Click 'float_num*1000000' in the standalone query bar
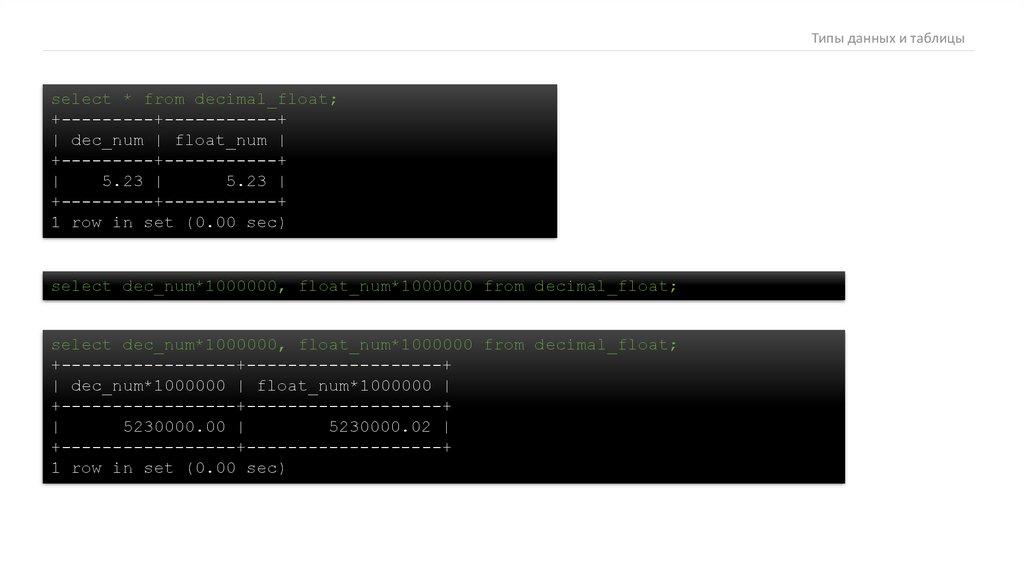The height and width of the screenshot is (574, 1024). tap(385, 286)
